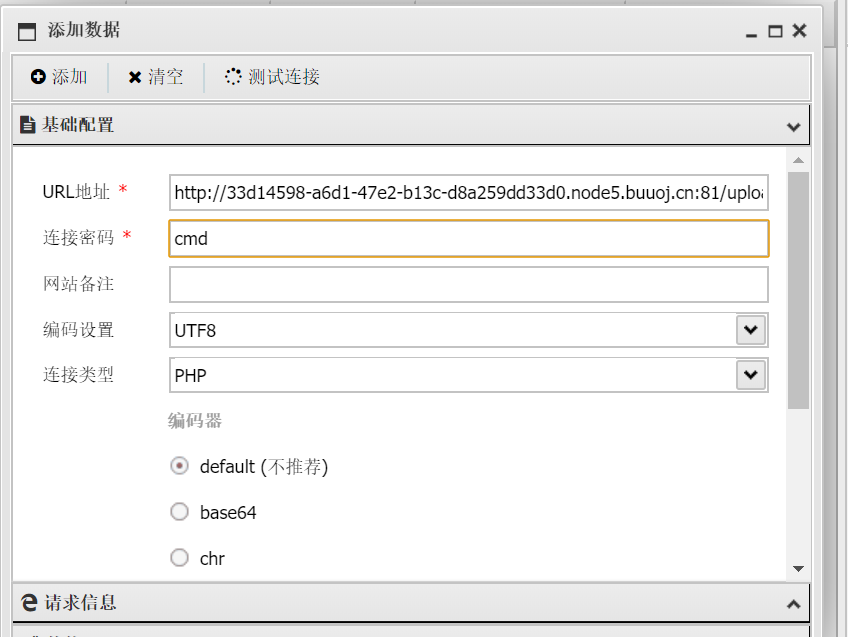Open the 编码设置 UTF8 dropdown arrow
The image size is (848, 637).
[750, 329]
